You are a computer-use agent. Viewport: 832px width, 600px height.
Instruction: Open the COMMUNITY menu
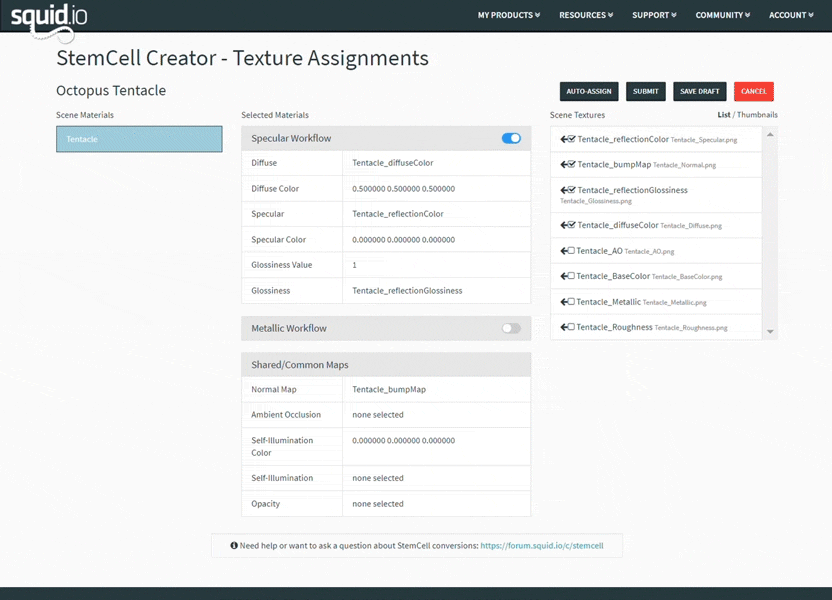(722, 15)
